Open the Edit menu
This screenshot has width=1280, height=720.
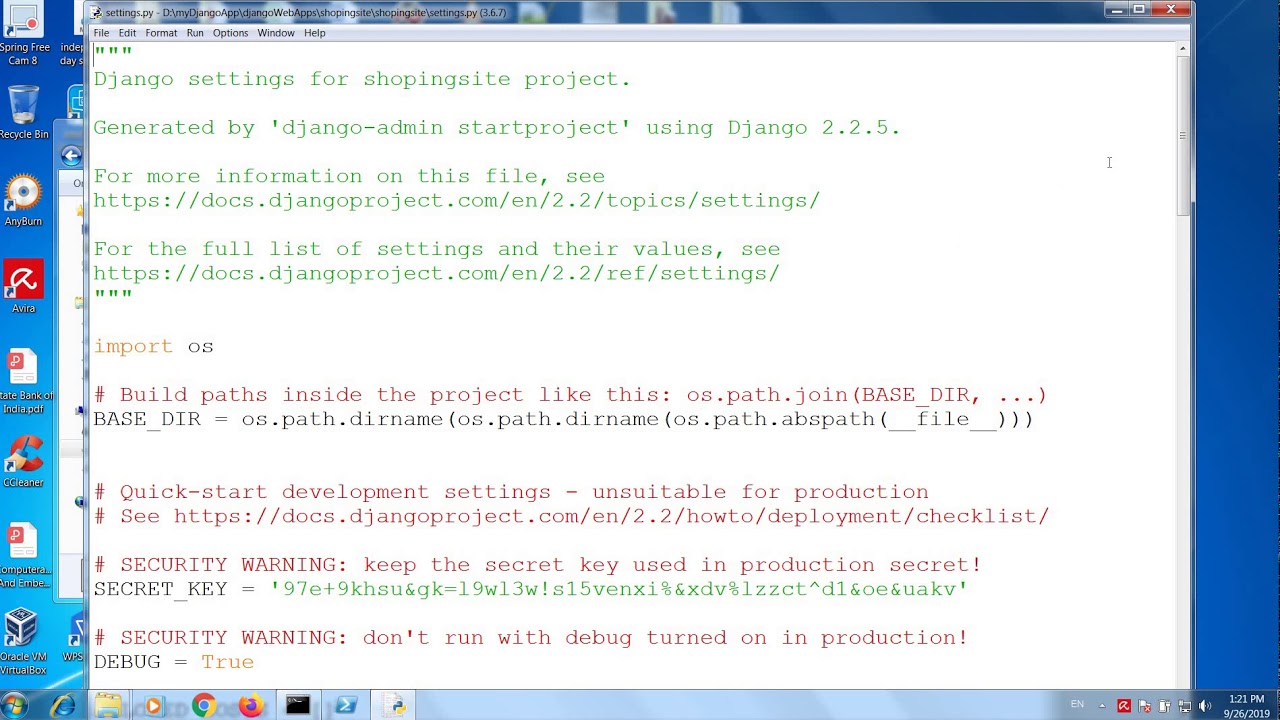click(x=127, y=33)
